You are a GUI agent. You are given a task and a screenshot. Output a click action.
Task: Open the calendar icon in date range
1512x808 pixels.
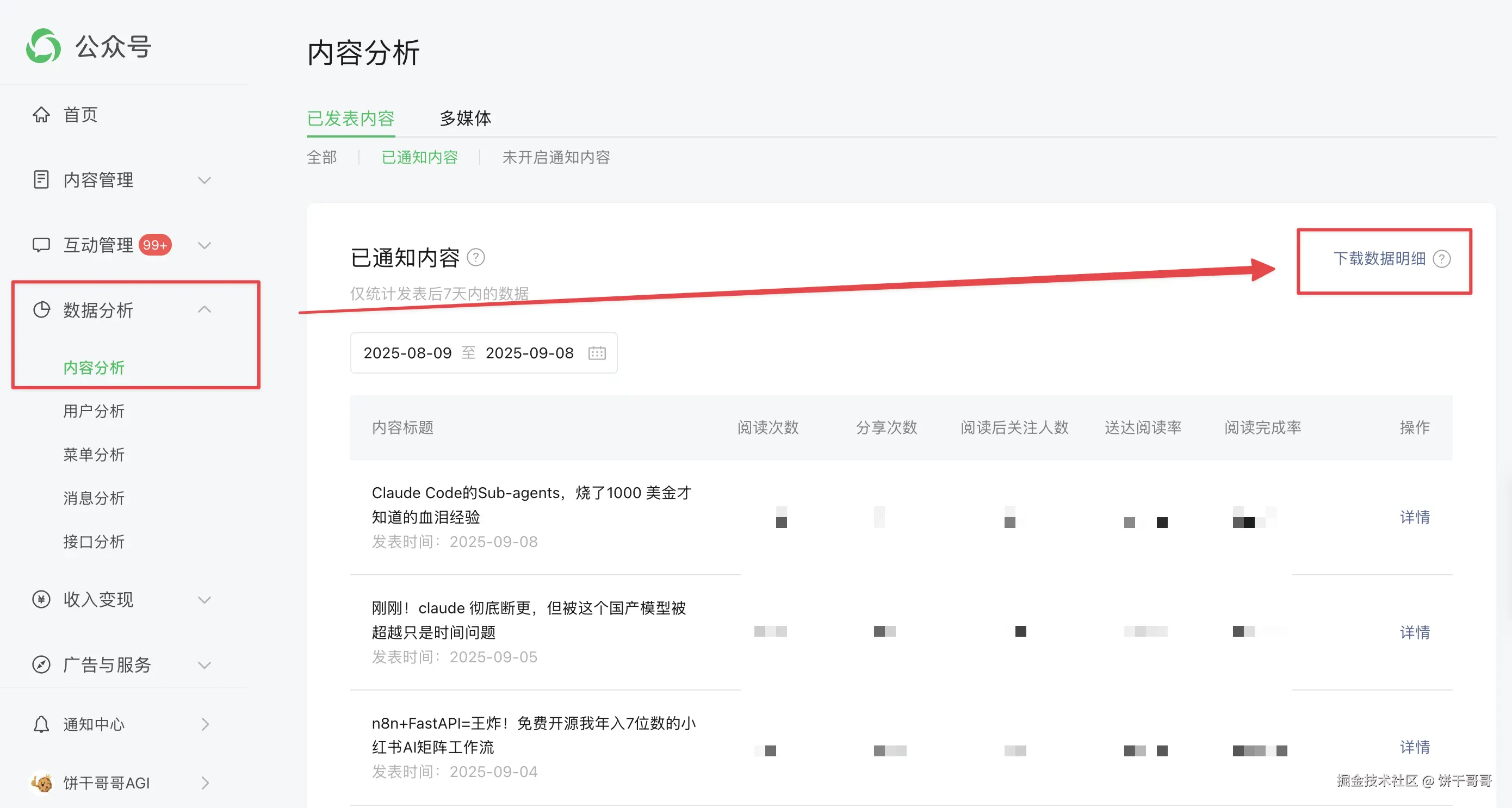click(x=597, y=353)
